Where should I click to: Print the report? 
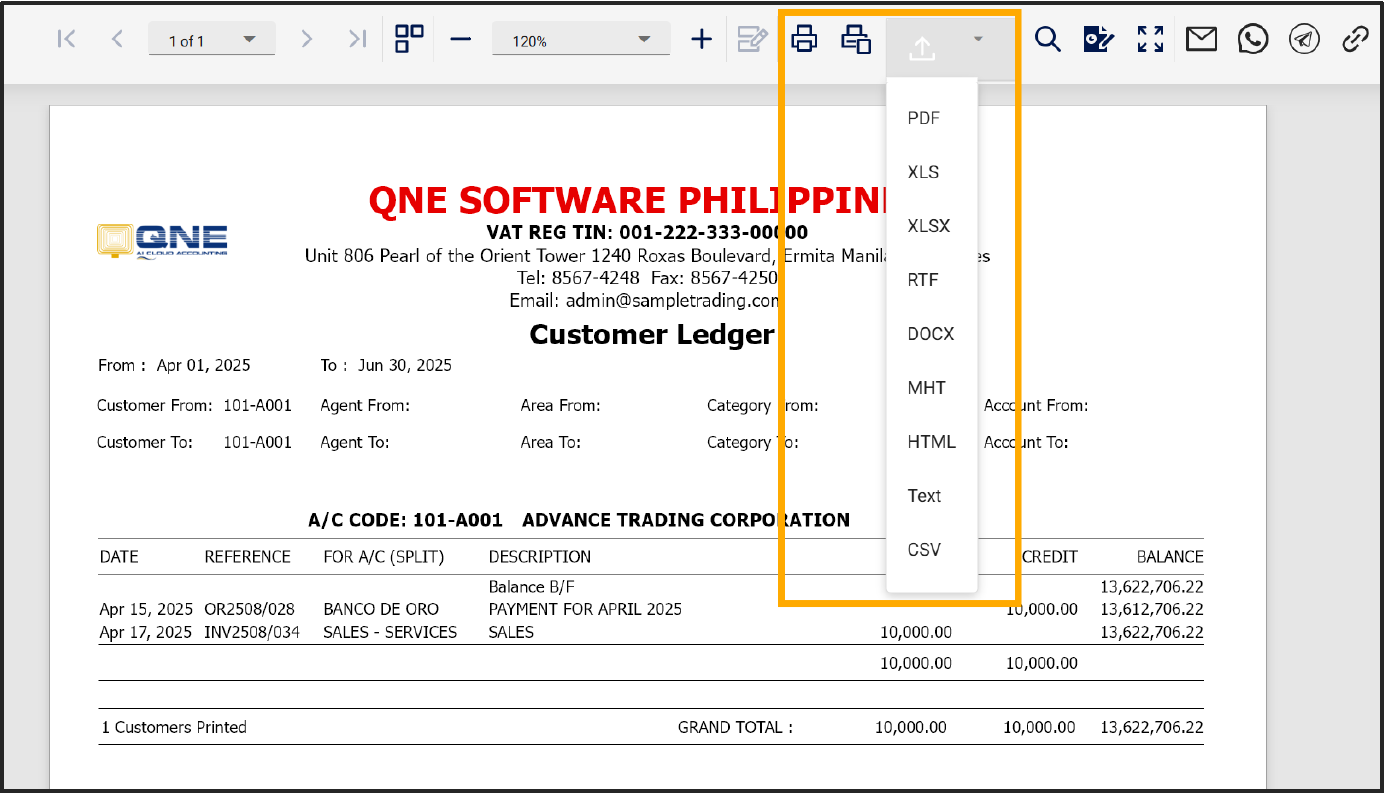(x=804, y=39)
